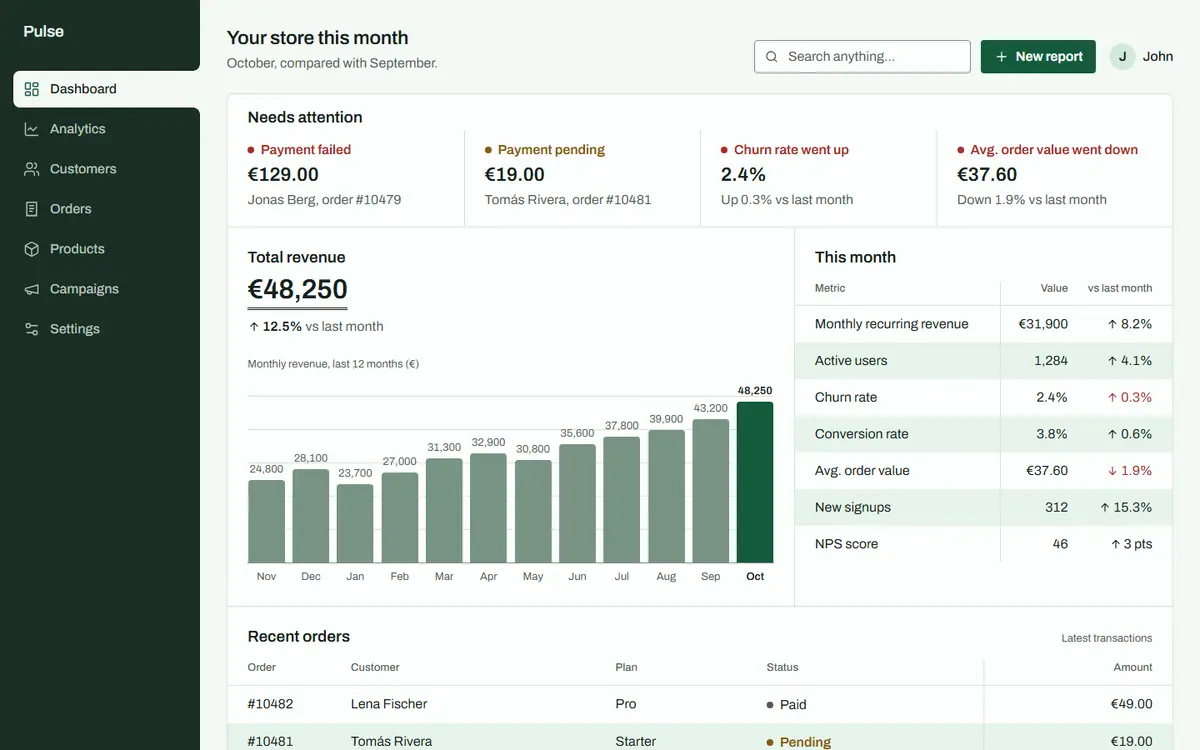Image resolution: width=1200 pixels, height=750 pixels.
Task: Click the Nov bar labeled 24,800
Action: tap(266, 522)
